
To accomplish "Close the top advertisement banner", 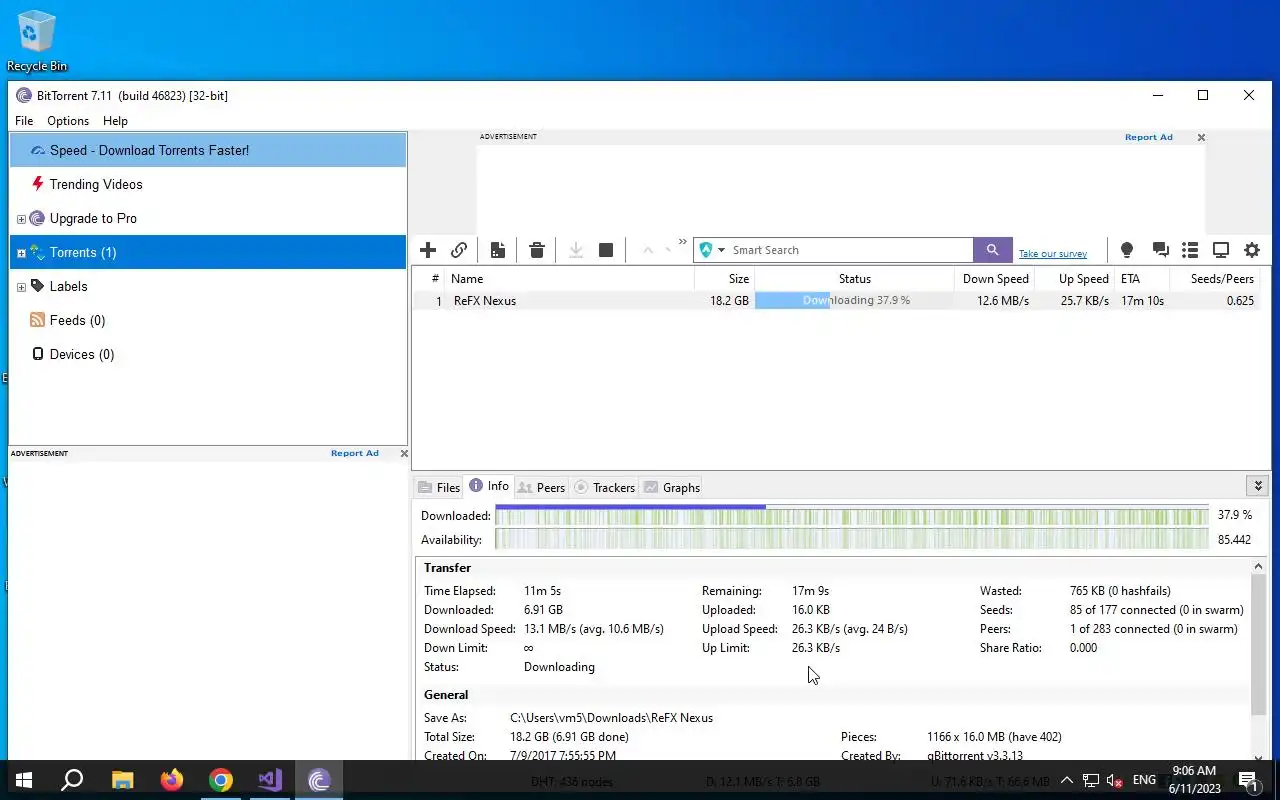I will point(1201,137).
